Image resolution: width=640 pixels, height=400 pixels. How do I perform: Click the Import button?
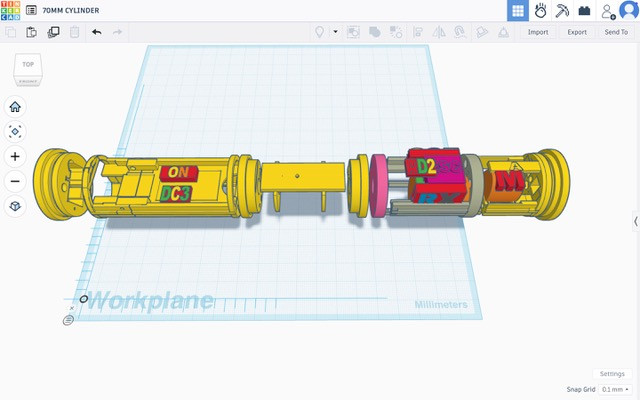point(538,32)
